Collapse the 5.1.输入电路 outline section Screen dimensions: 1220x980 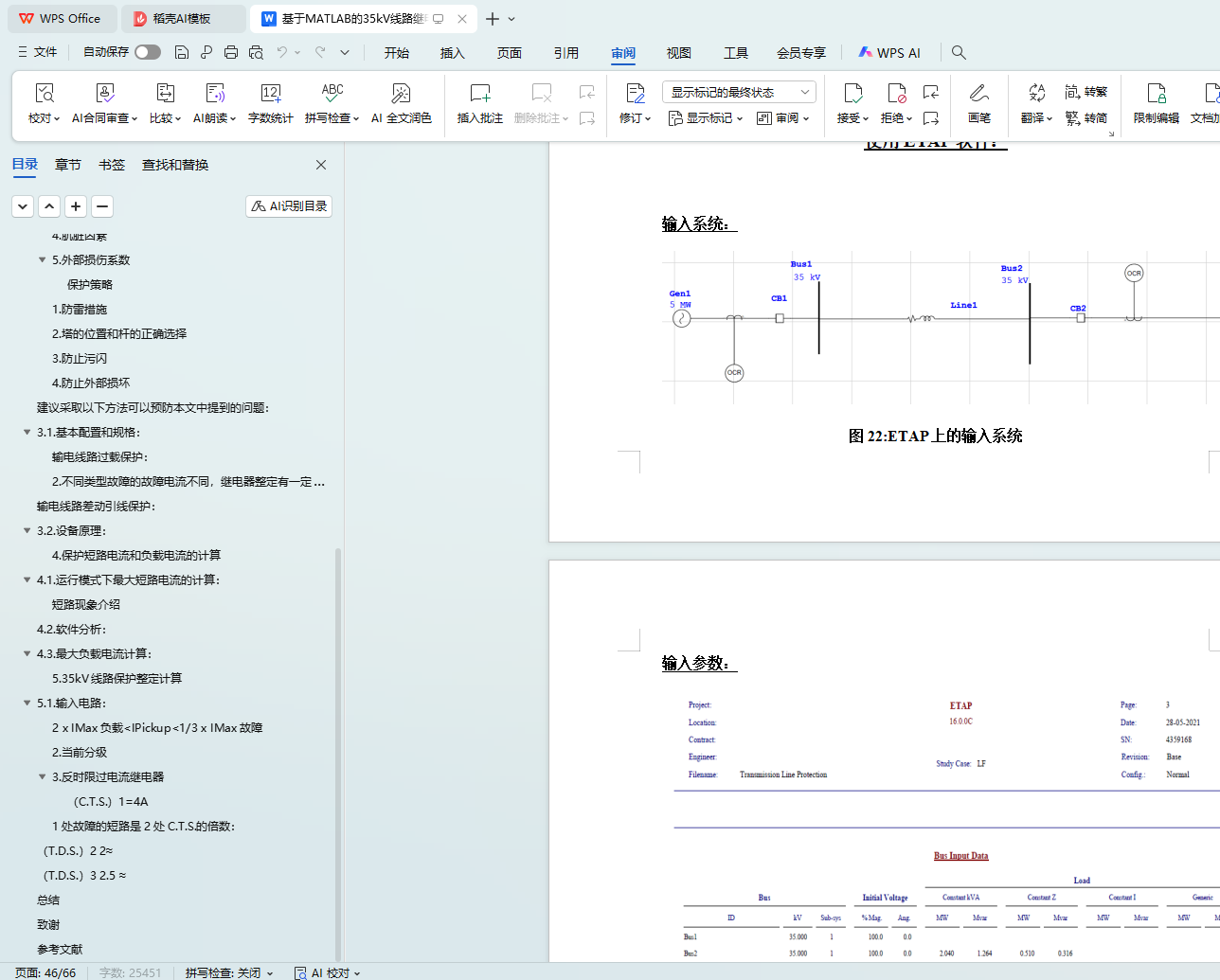tap(27, 704)
